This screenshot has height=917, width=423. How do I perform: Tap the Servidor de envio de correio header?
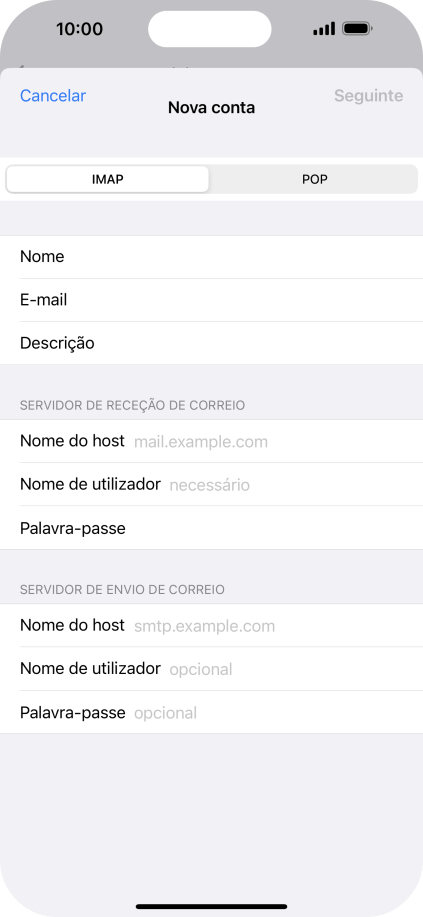(x=122, y=590)
